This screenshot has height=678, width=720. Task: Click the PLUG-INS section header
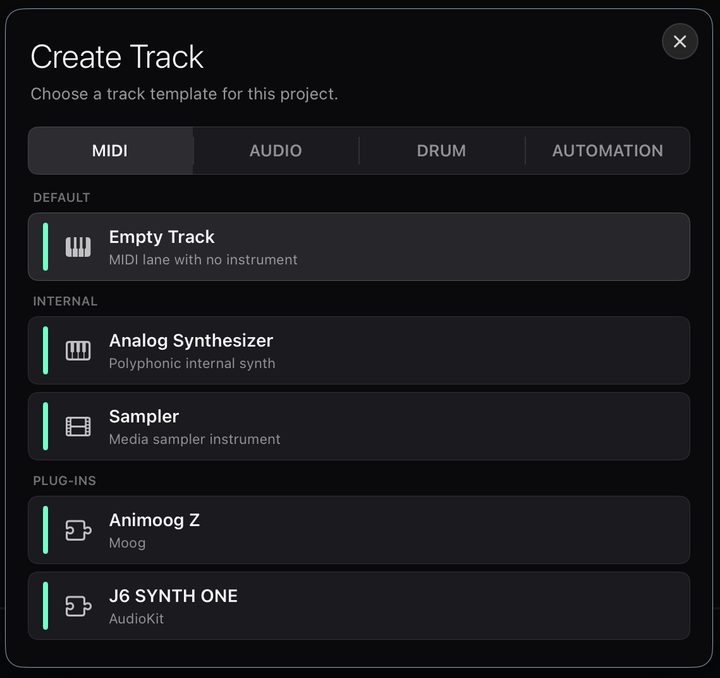click(x=64, y=481)
